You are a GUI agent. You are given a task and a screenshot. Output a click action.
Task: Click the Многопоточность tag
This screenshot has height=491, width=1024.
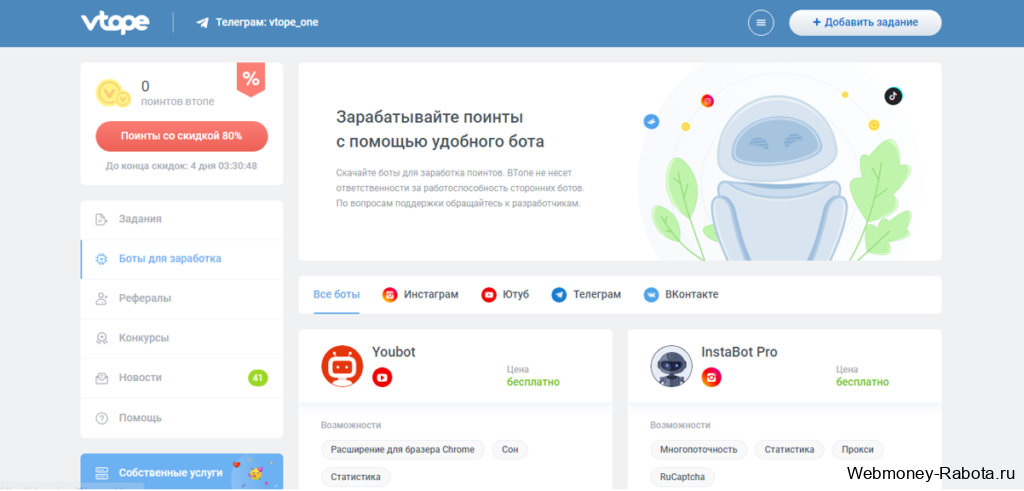[x=699, y=450]
